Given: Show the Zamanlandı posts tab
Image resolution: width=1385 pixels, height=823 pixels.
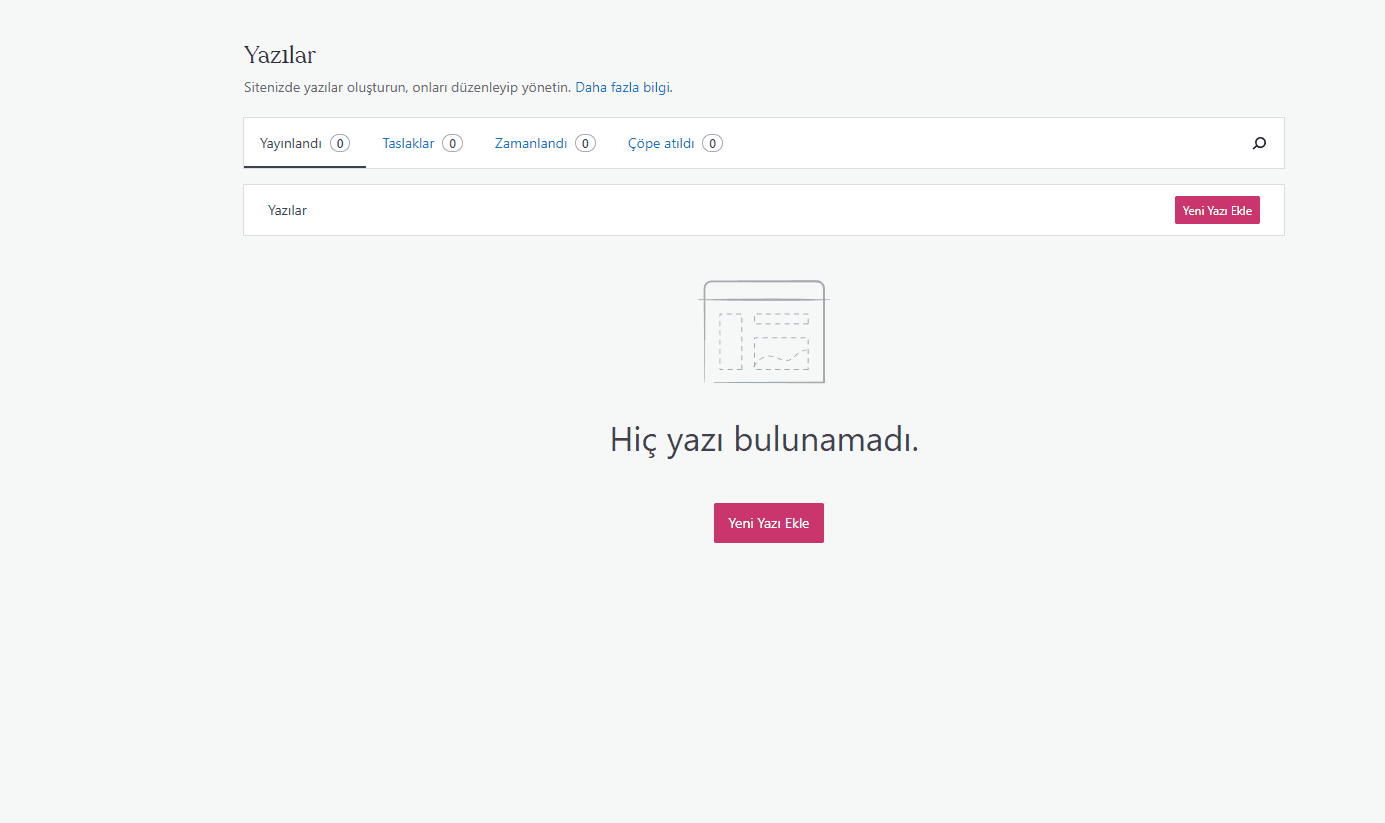Looking at the screenshot, I should tap(531, 143).
